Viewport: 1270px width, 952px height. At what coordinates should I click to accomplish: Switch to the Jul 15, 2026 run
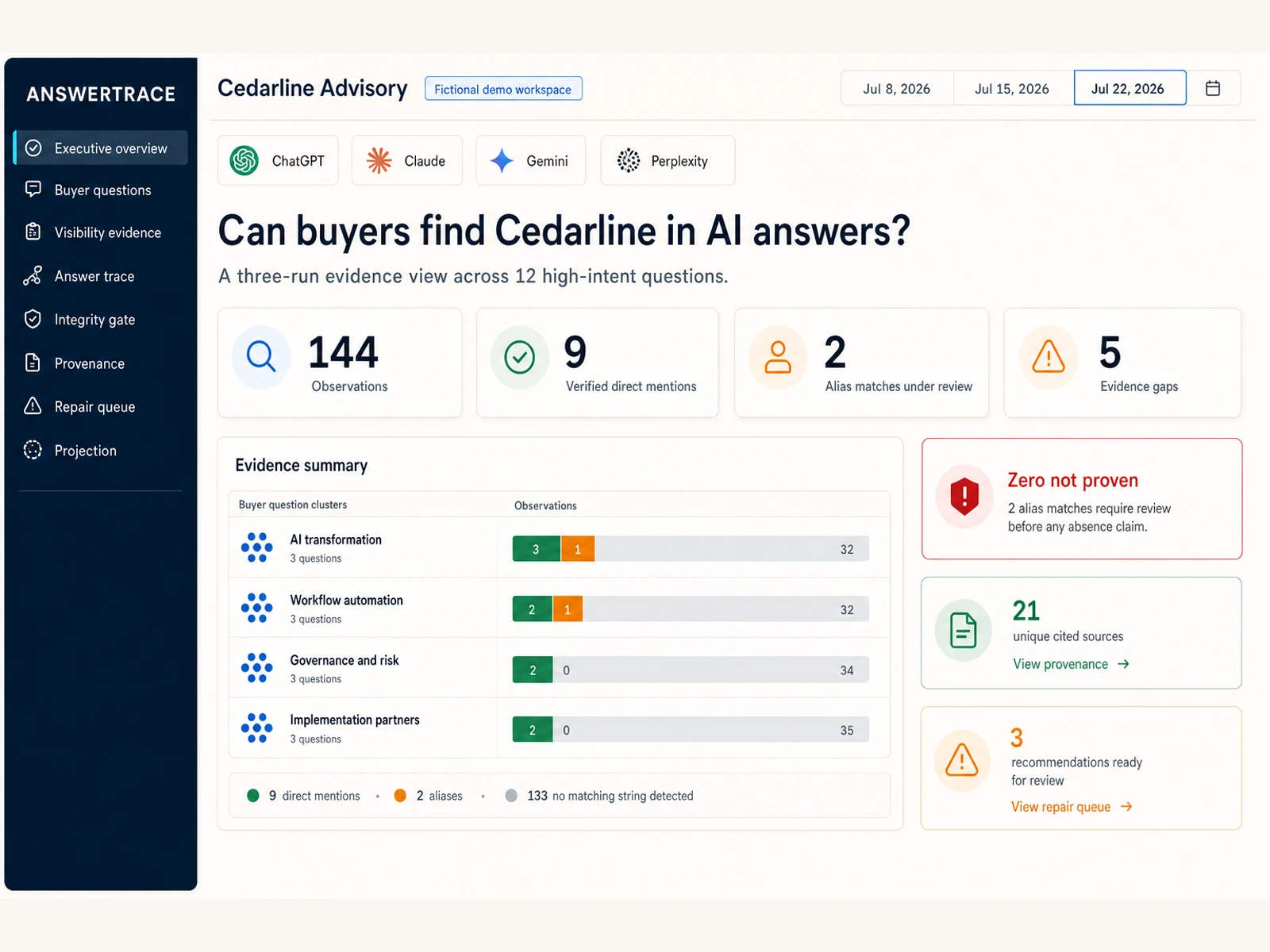[x=1012, y=88]
